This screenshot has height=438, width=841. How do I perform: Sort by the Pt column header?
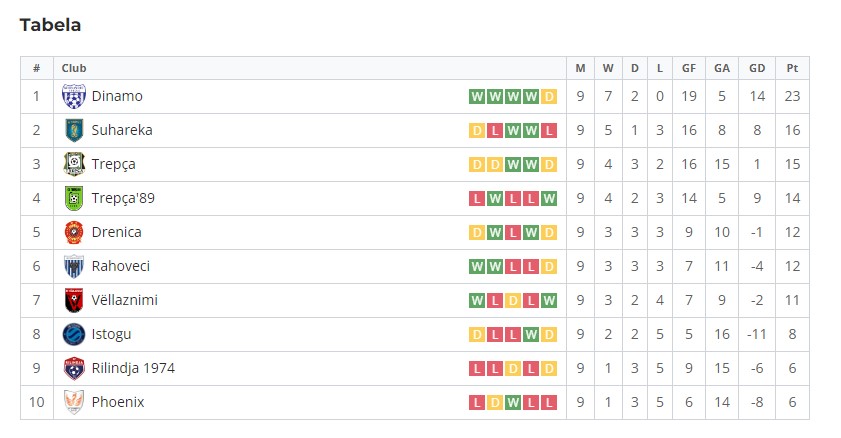pos(792,68)
